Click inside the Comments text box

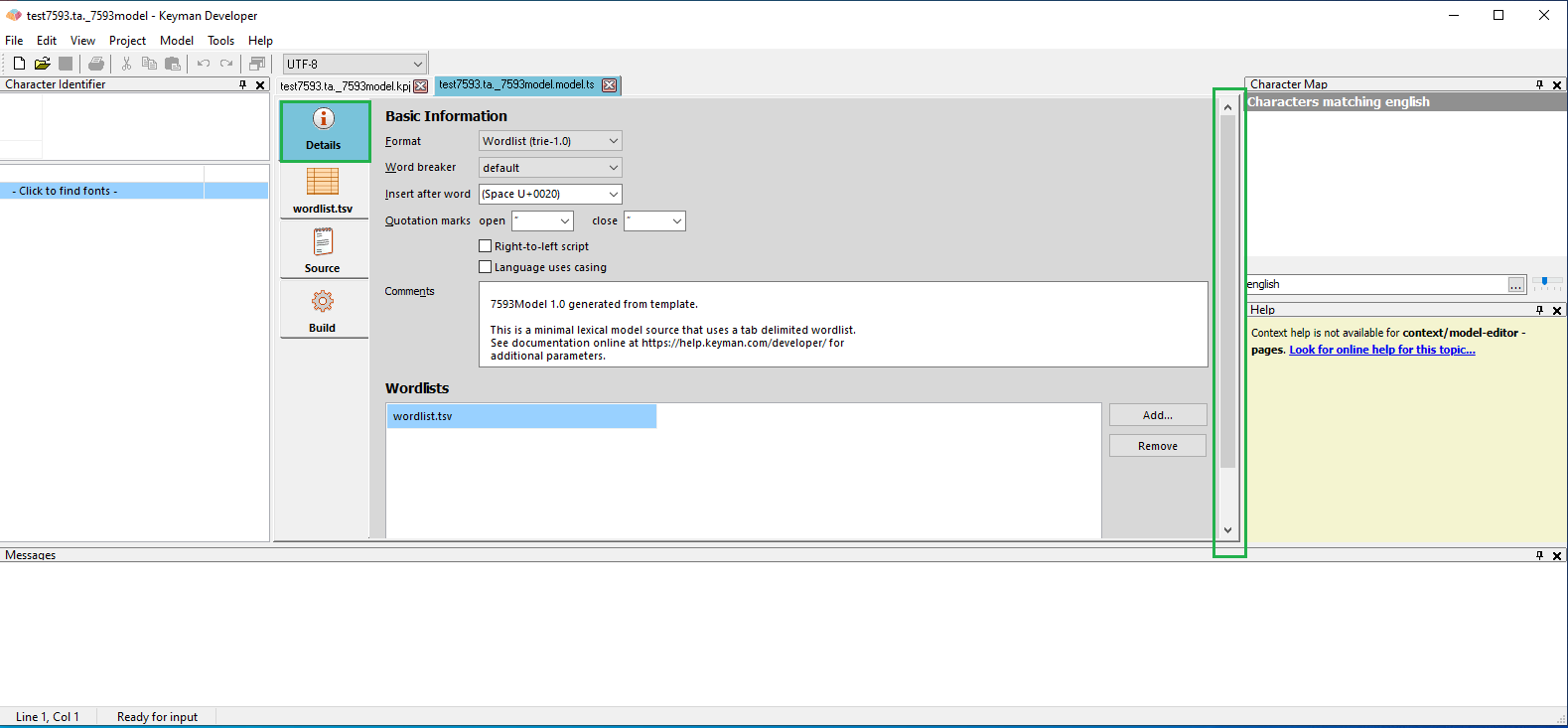coord(843,325)
